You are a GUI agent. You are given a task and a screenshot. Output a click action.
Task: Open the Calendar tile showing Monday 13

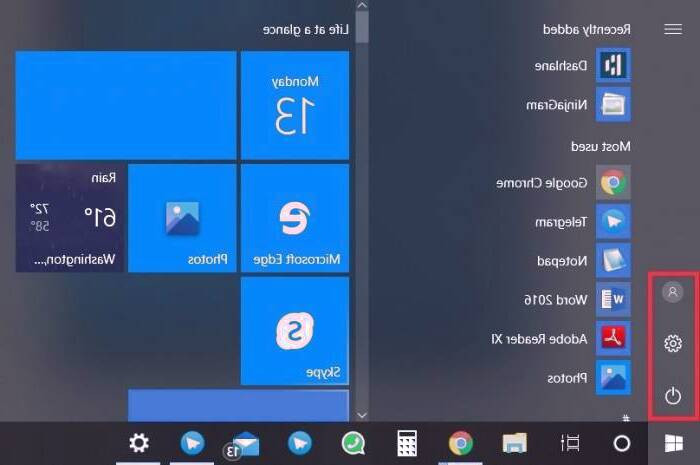tap(294, 105)
